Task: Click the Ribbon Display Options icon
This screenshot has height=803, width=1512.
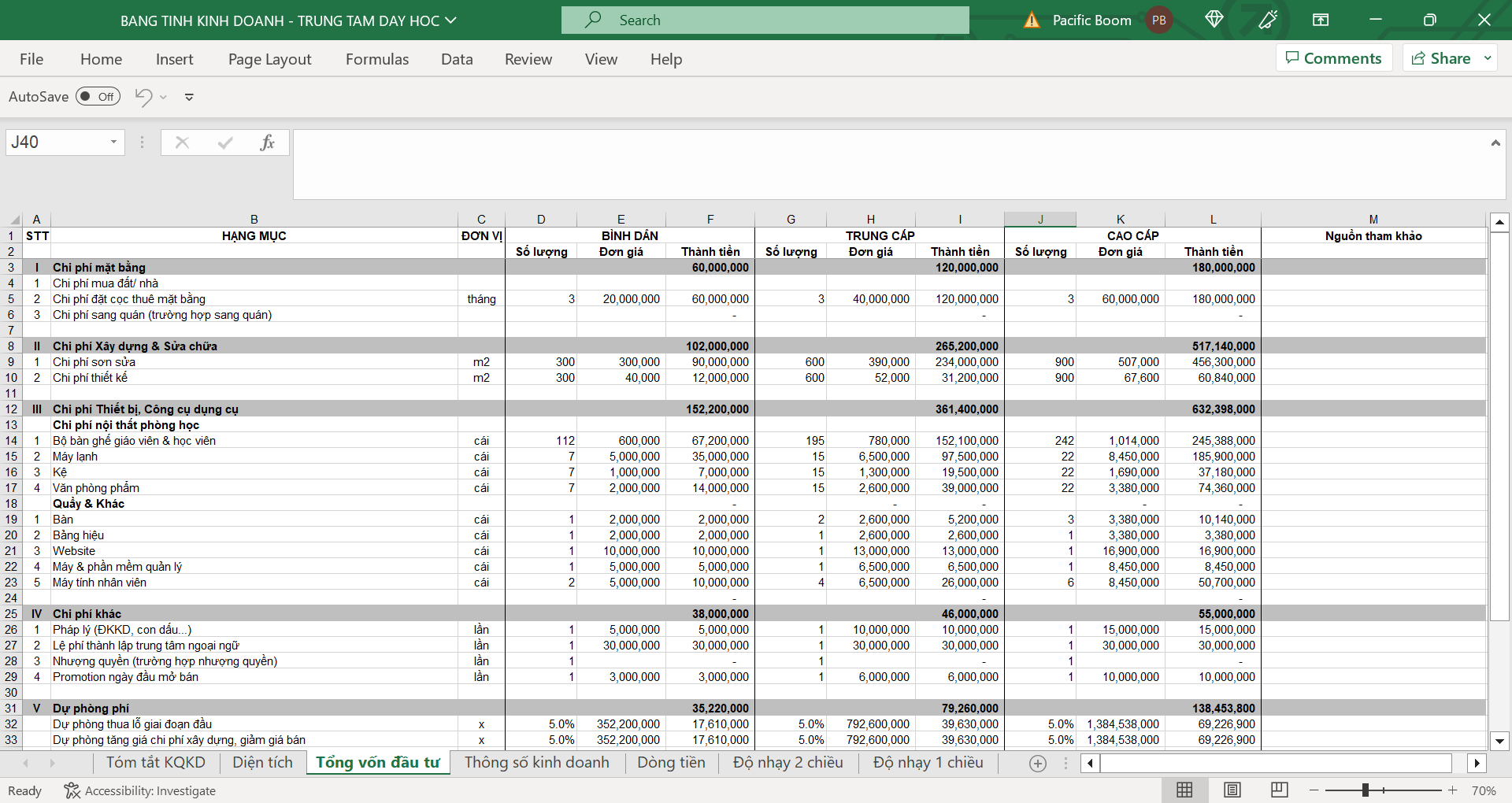Action: [1321, 20]
